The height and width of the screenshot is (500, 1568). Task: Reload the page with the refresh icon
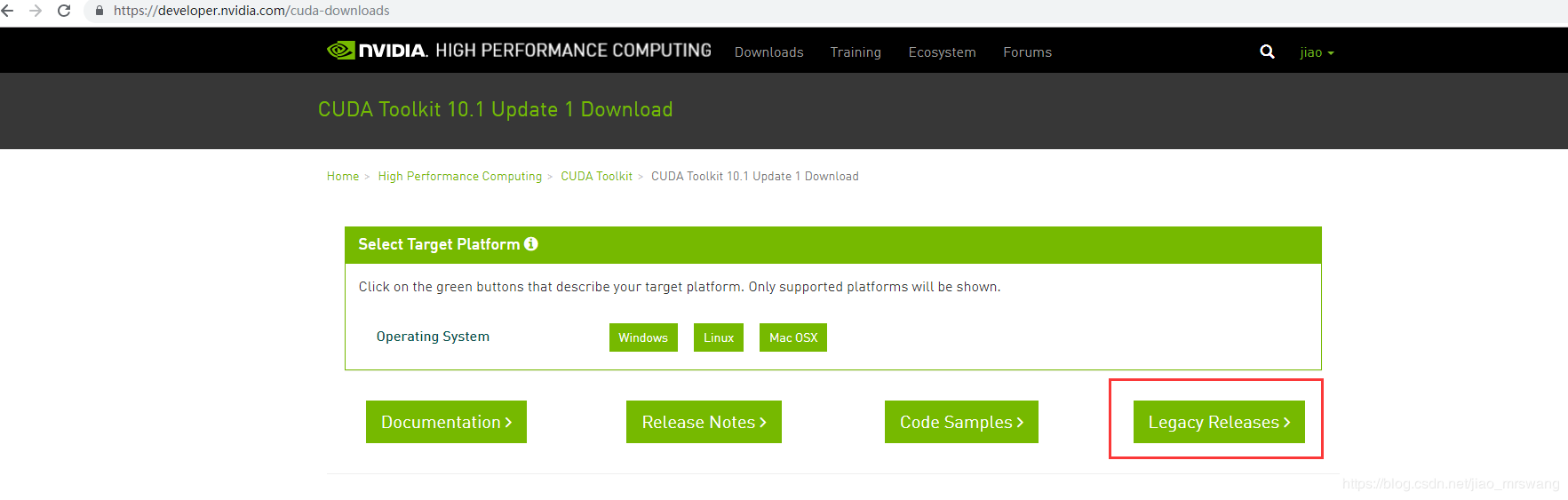coord(64,11)
